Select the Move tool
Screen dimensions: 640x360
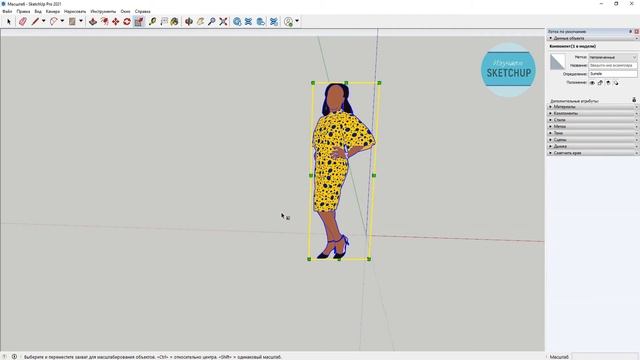(116, 22)
